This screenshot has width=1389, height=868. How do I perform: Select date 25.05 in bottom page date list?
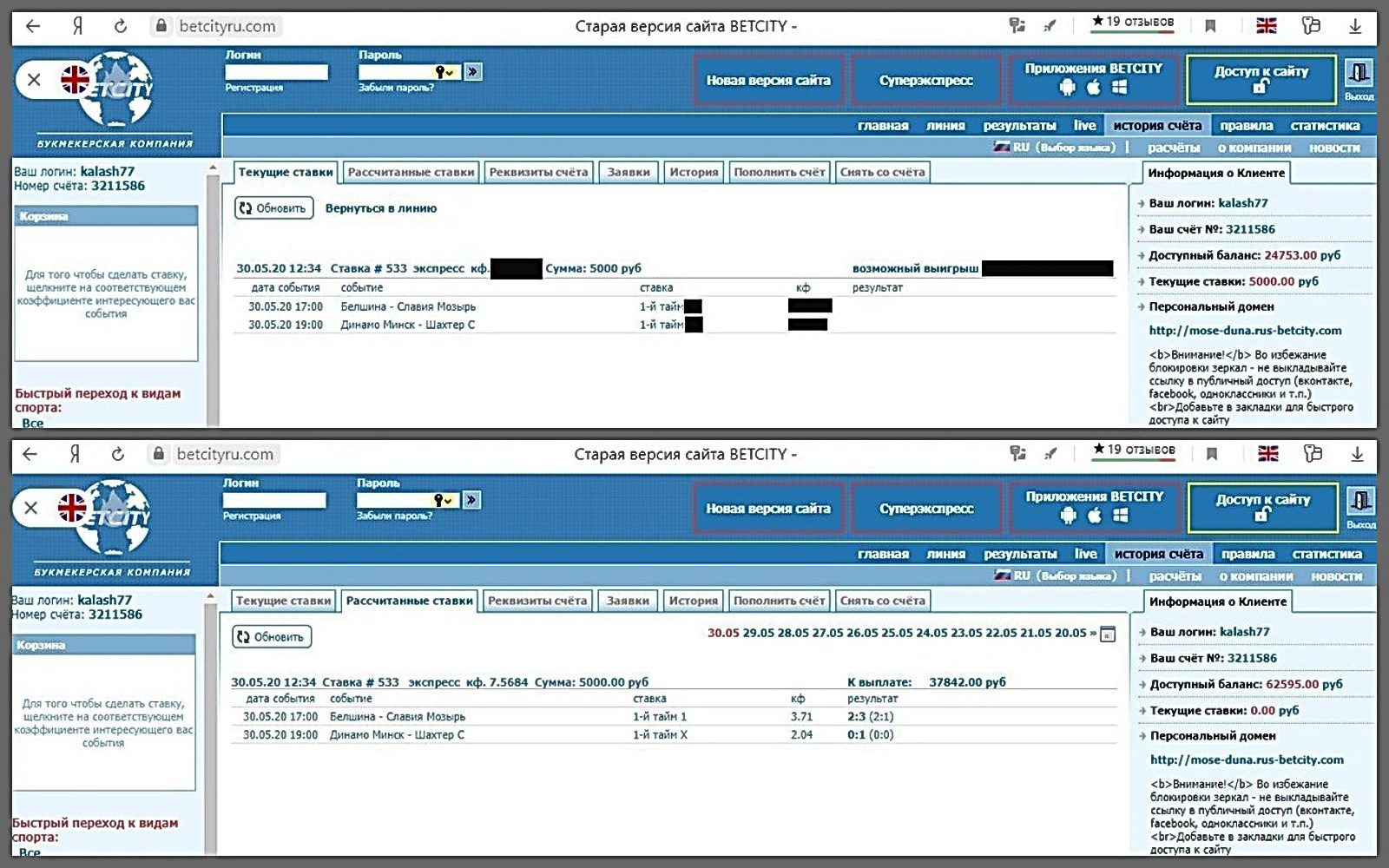tap(898, 633)
